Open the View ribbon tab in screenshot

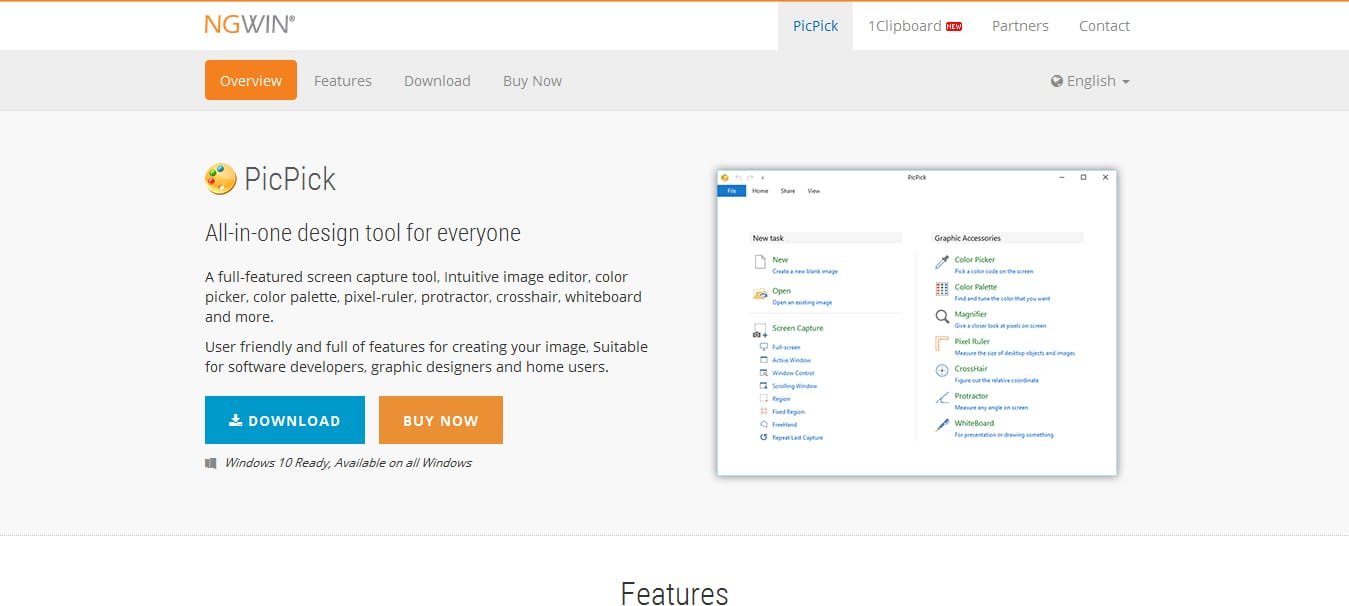814,191
